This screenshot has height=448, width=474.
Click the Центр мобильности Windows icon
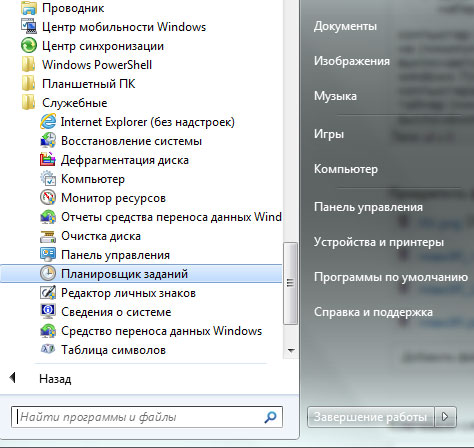click(29, 26)
